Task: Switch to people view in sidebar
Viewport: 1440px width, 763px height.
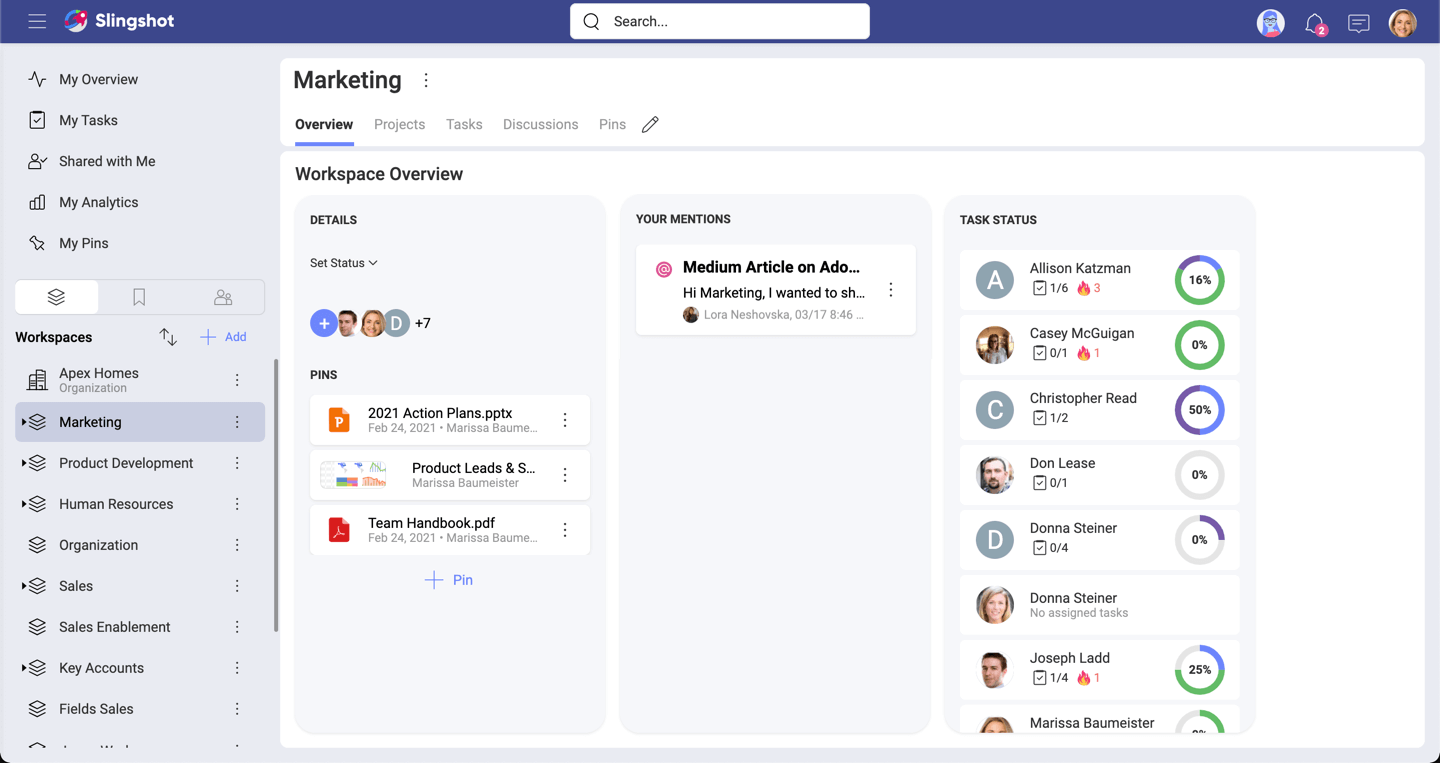Action: pyautogui.click(x=223, y=297)
